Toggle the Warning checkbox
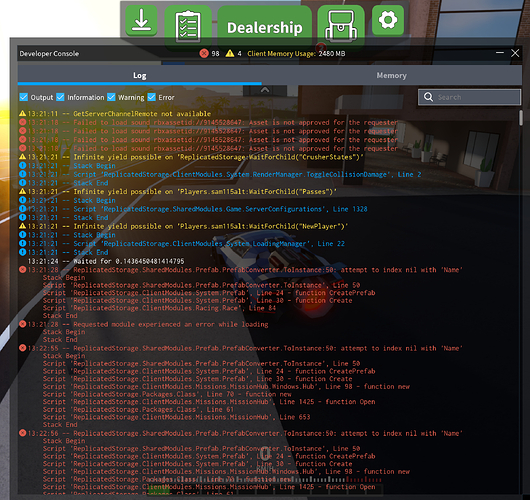530x500 pixels. click(111, 97)
